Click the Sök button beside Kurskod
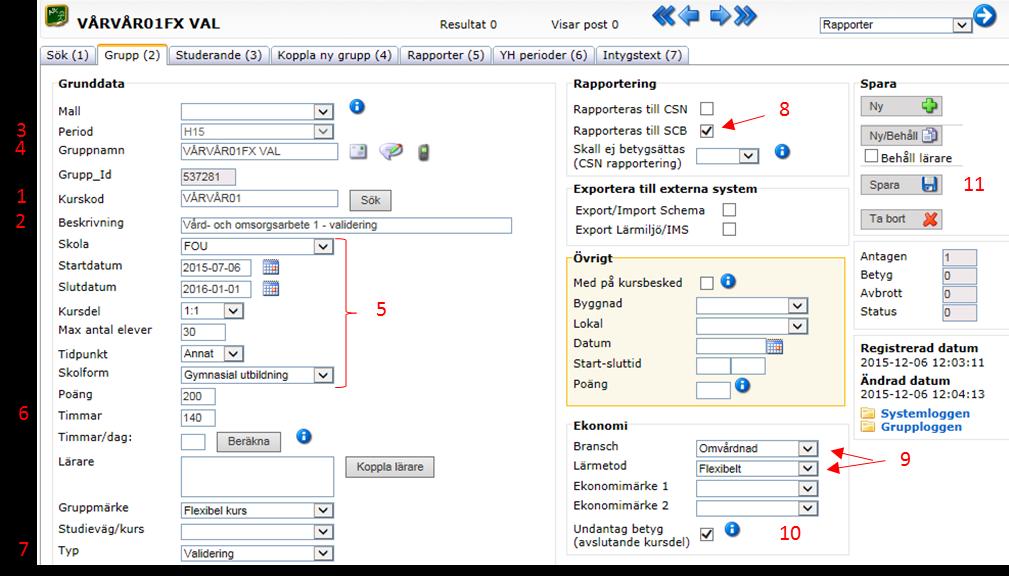Screen dimensions: 1009x576 (x=370, y=200)
